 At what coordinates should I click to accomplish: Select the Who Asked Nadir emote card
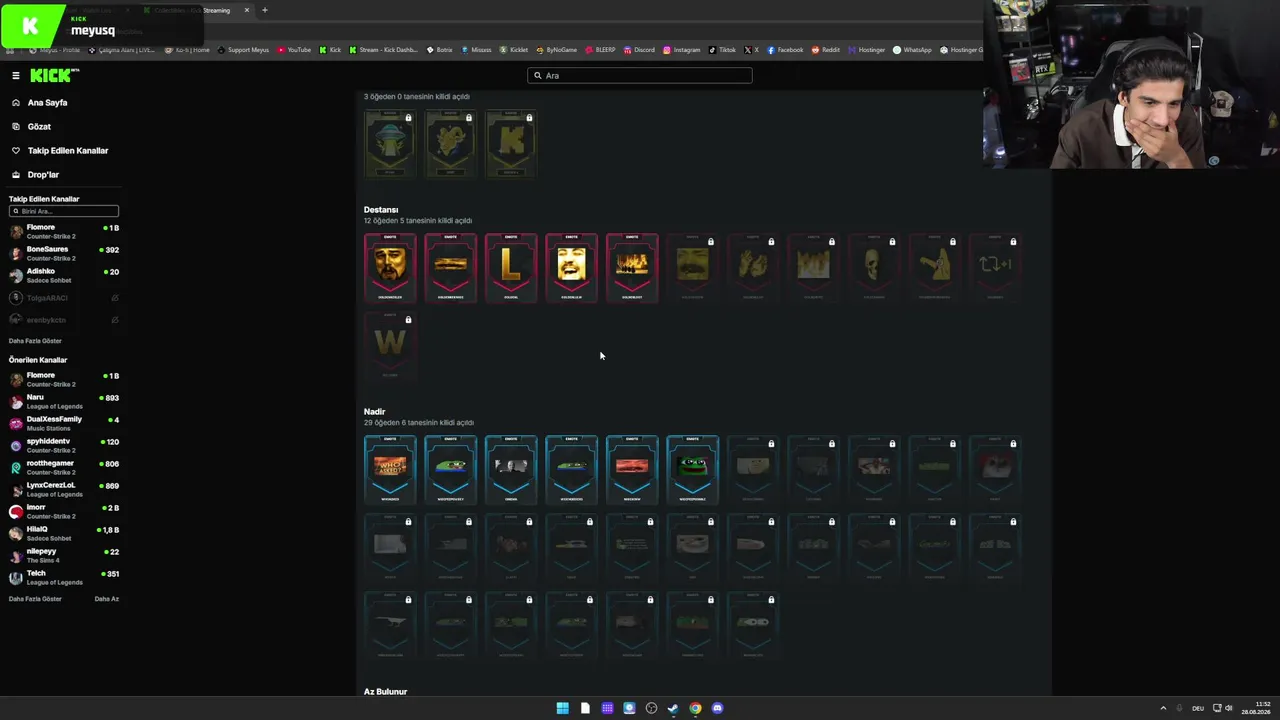390,469
